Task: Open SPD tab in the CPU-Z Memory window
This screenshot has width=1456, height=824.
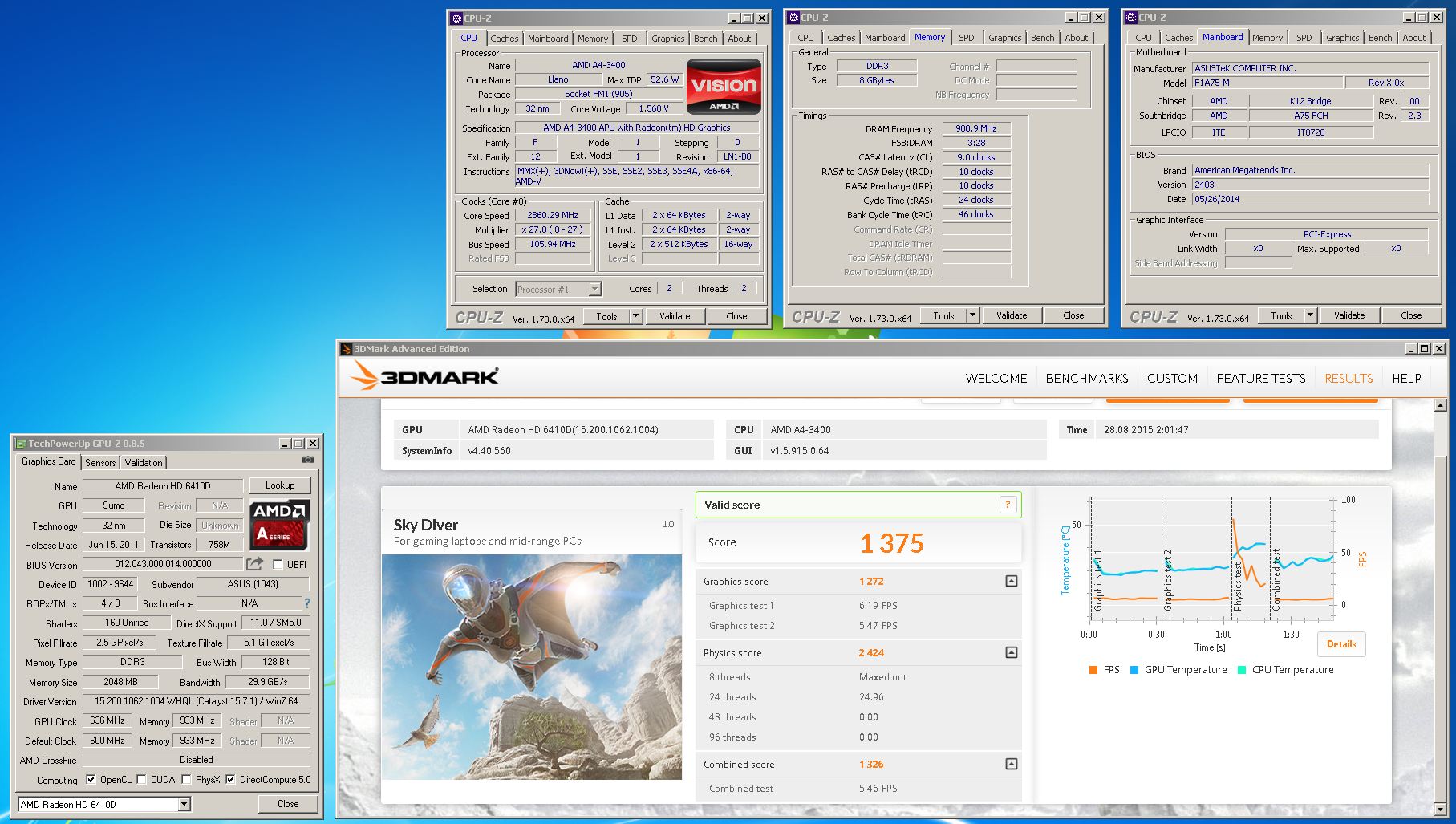Action: coord(967,38)
